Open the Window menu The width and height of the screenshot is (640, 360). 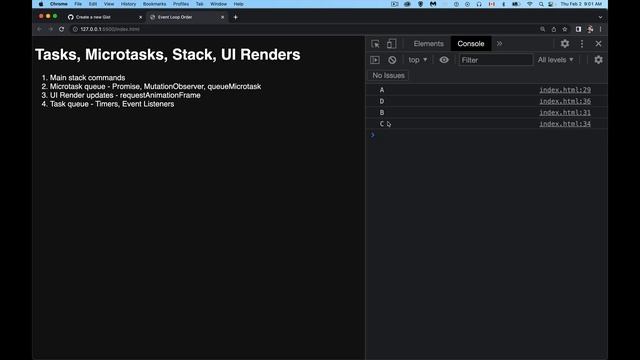point(218,4)
